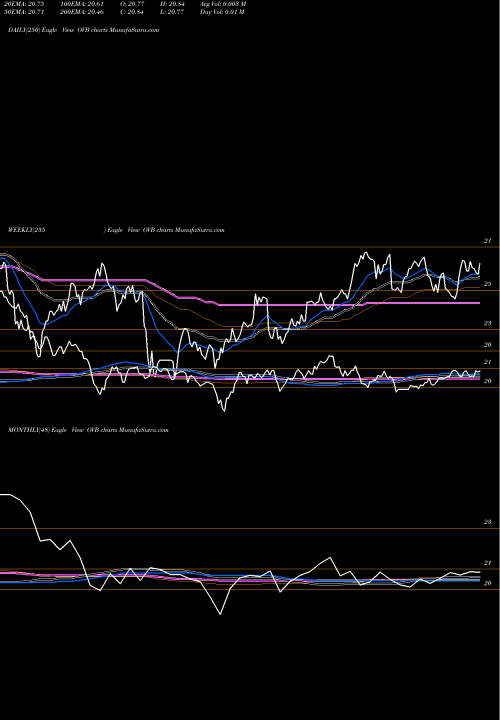Screen dimensions: 500x720
Task: Click the 23 price label on monthly chart
Action: click(488, 522)
